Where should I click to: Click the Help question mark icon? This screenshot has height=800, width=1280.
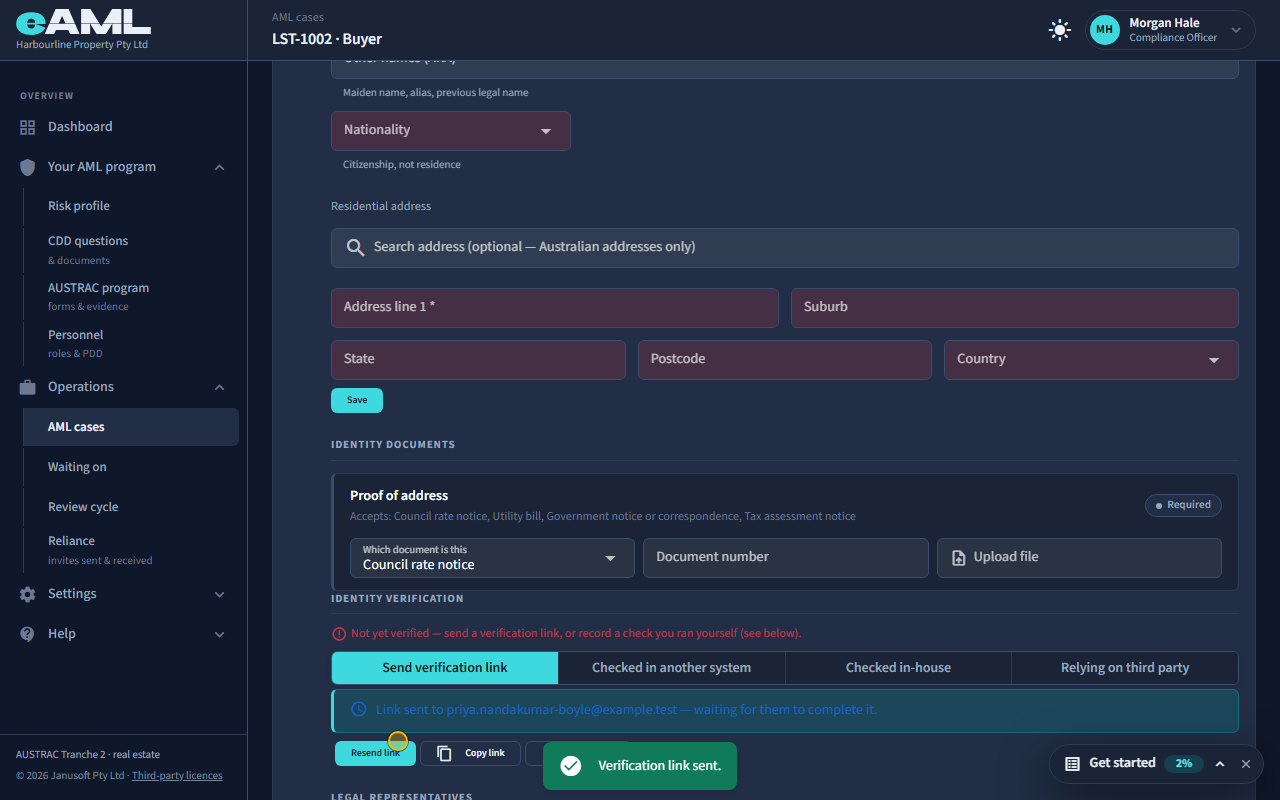[28, 634]
